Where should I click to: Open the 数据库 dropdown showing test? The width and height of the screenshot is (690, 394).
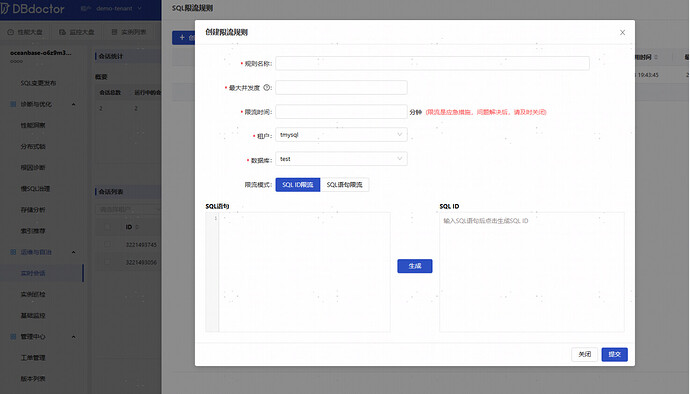point(341,159)
